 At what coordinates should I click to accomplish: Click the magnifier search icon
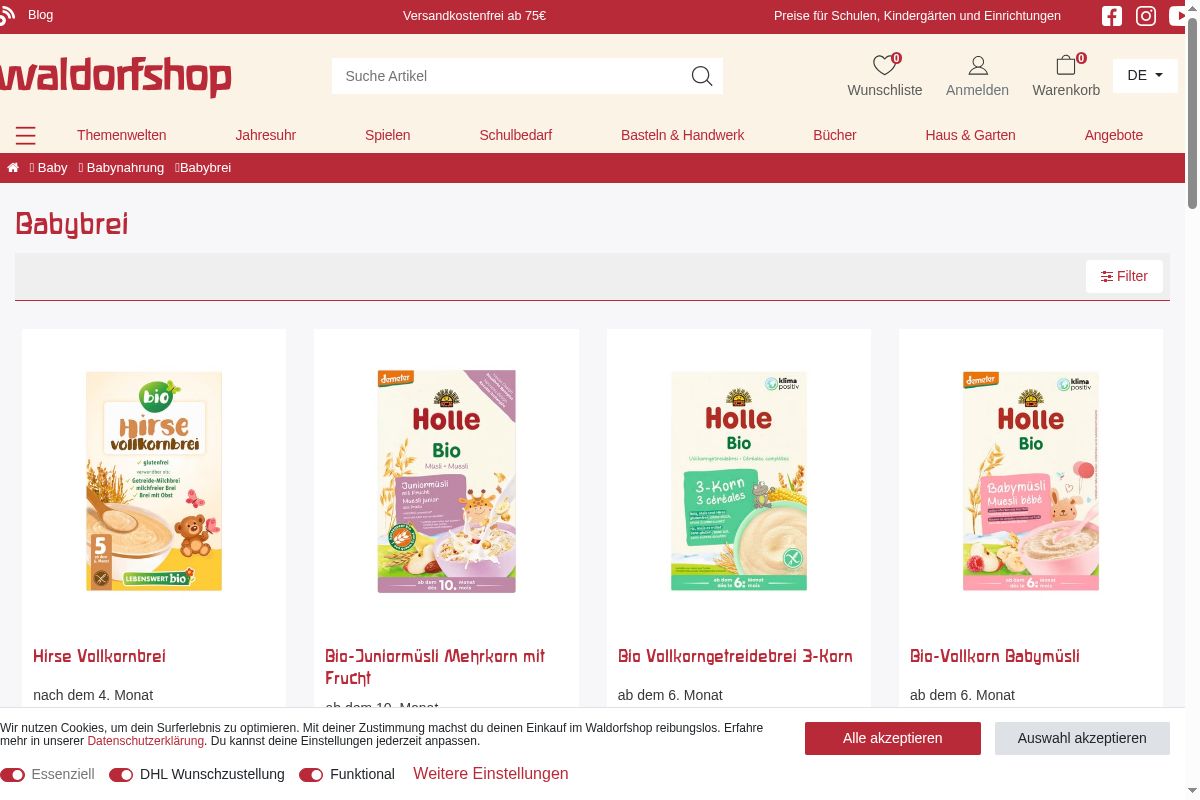tap(702, 76)
